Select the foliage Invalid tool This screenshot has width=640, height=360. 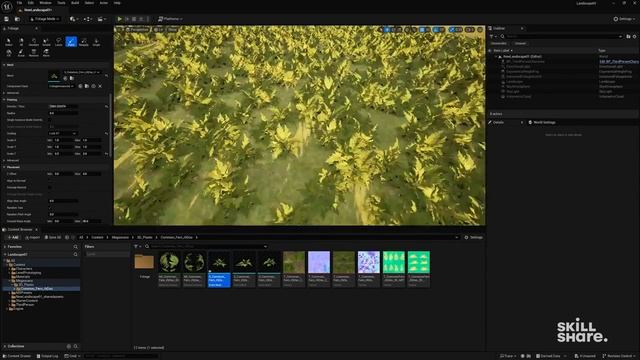46,42
